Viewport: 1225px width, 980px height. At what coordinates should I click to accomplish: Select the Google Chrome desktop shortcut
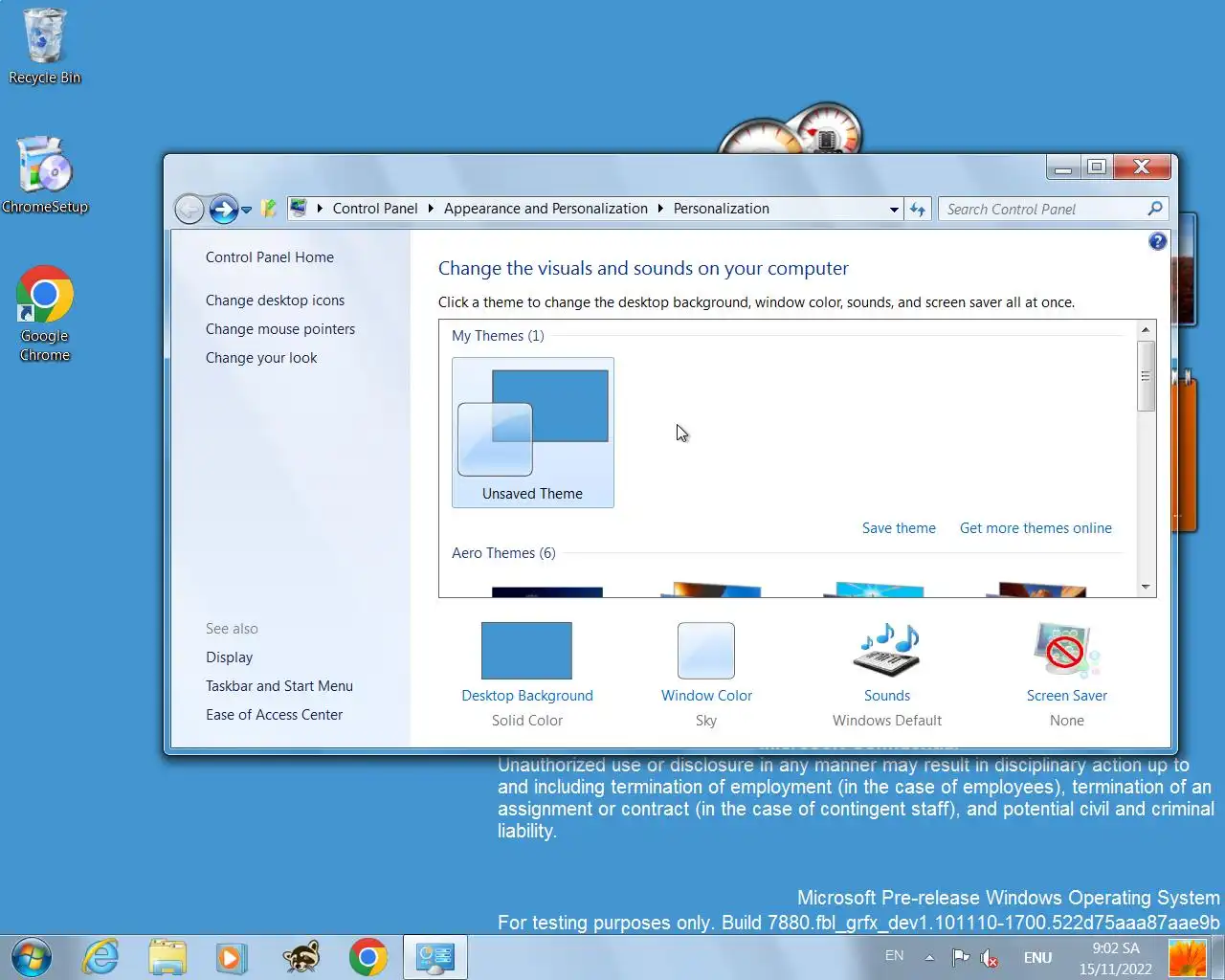pyautogui.click(x=44, y=314)
